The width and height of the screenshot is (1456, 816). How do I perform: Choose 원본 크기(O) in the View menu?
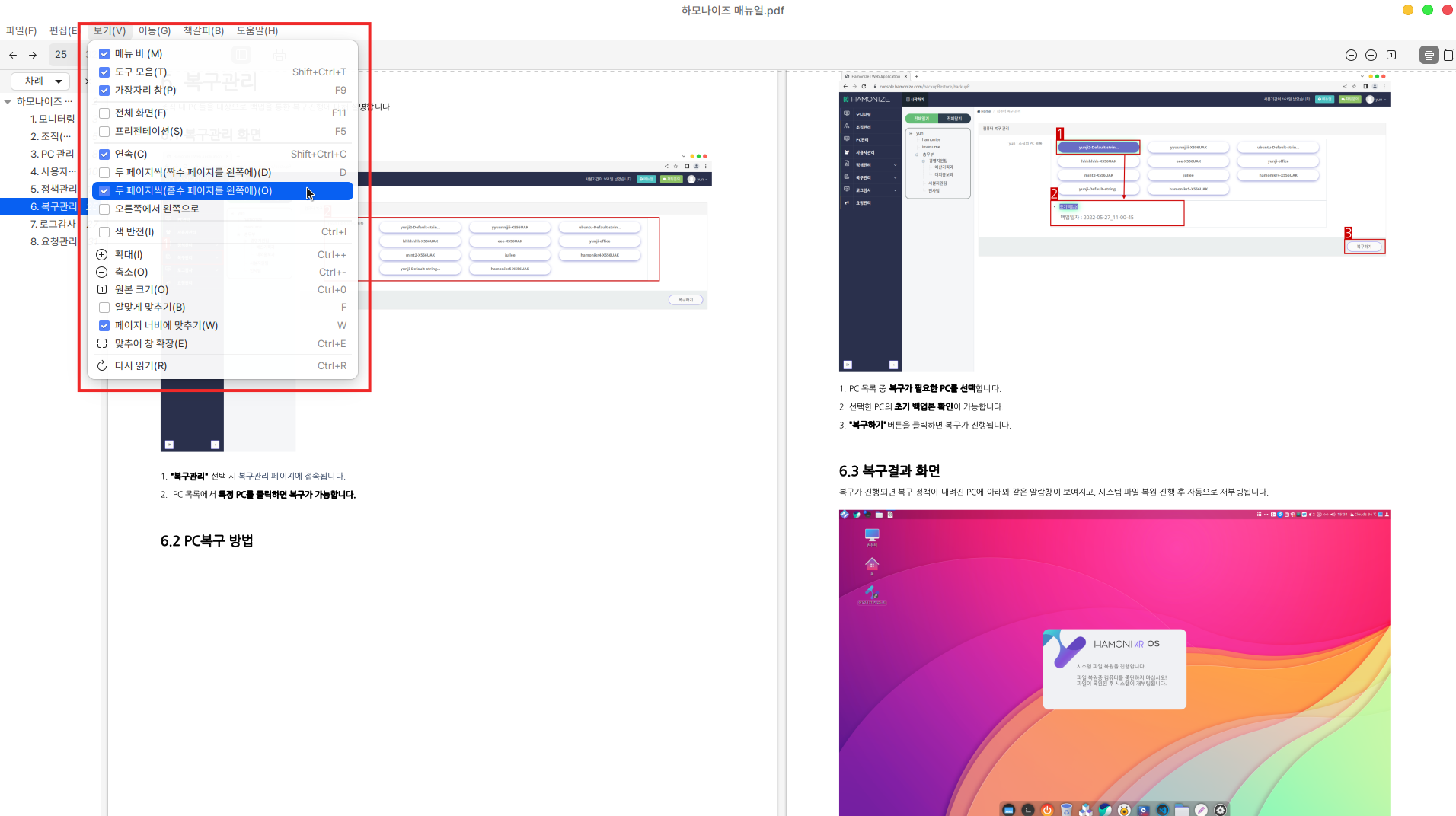222,289
